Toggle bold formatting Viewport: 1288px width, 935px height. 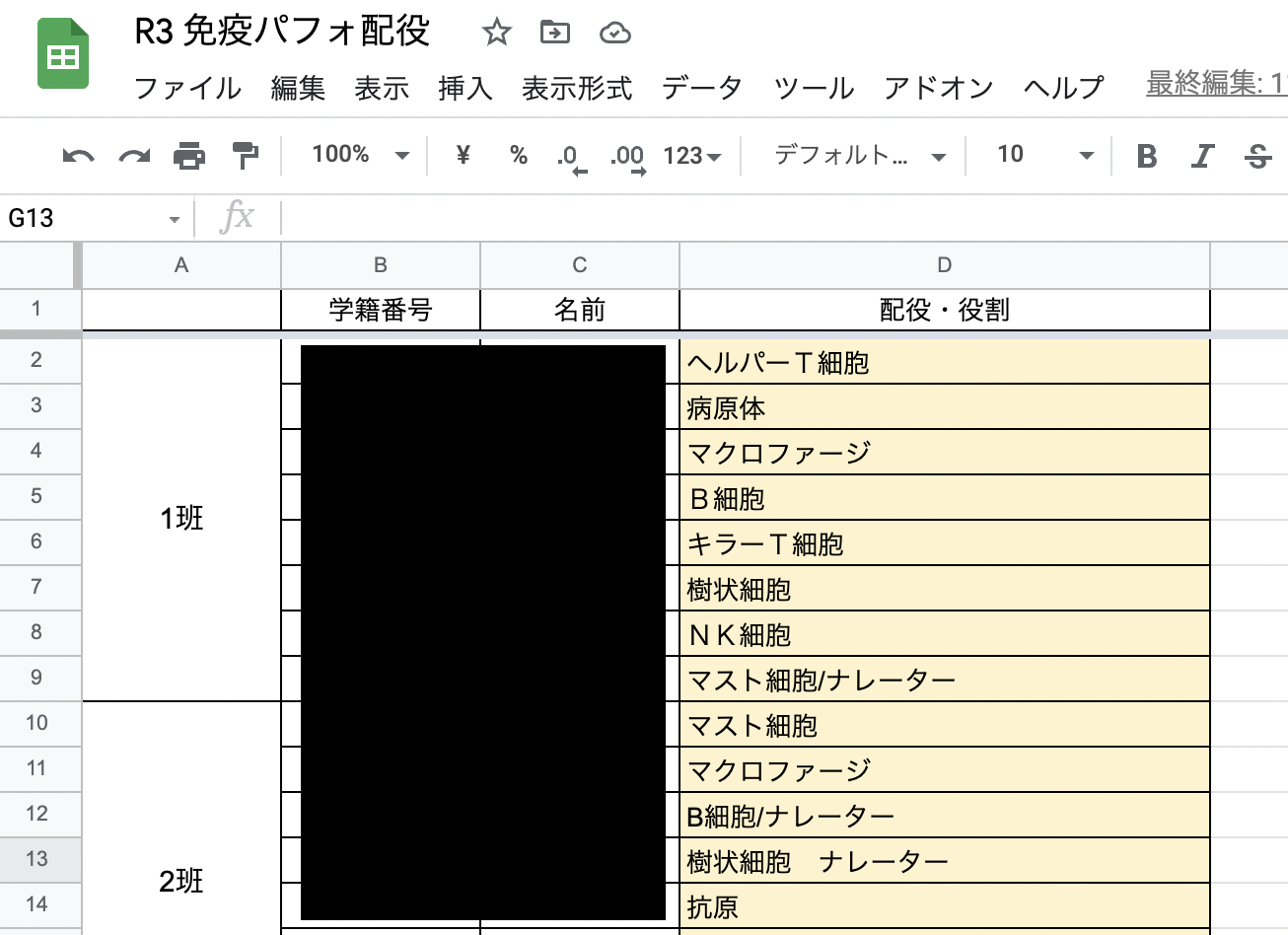tap(1146, 156)
